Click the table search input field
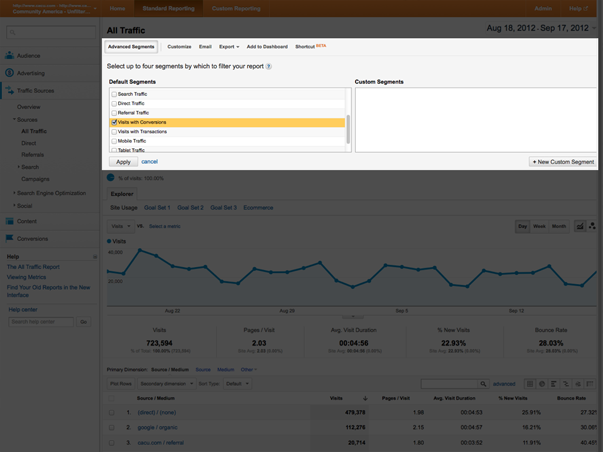Image resolution: width=603 pixels, height=452 pixels. click(450, 384)
